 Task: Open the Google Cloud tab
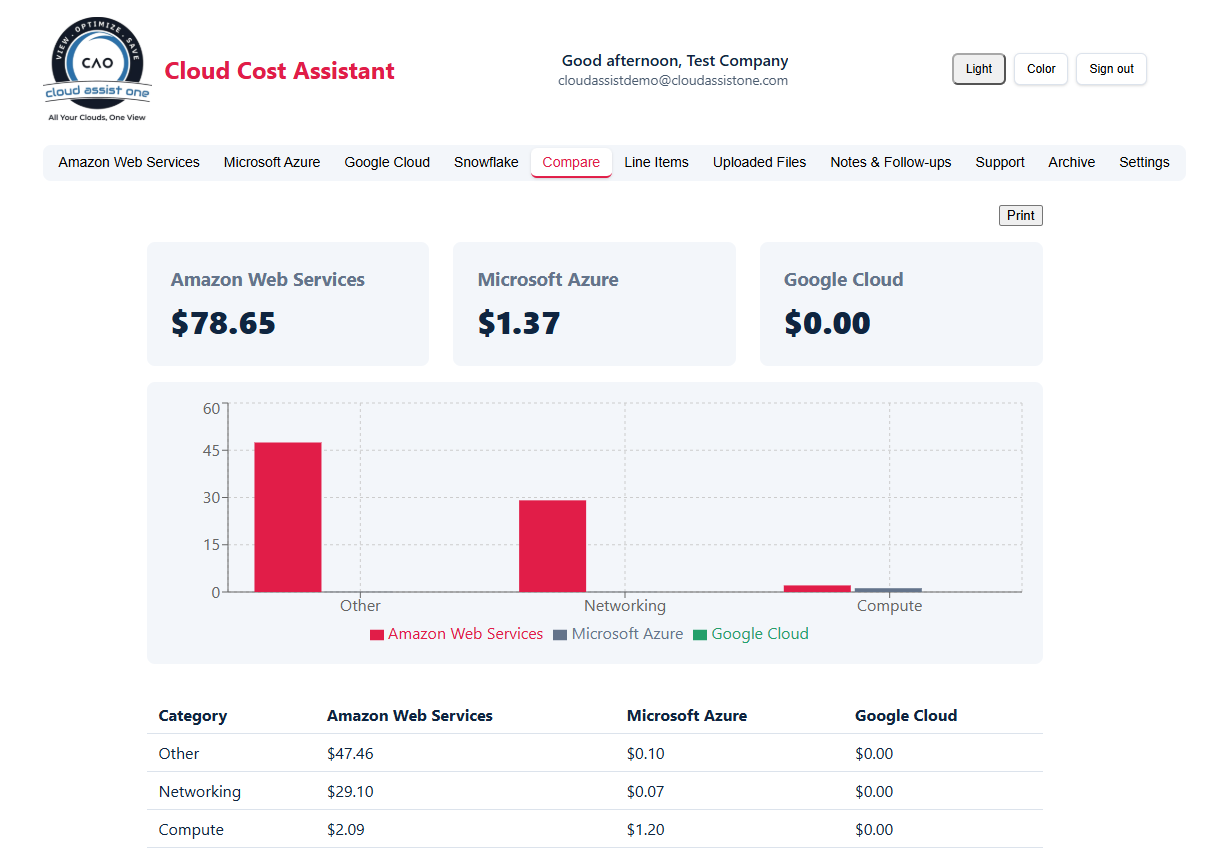click(387, 162)
